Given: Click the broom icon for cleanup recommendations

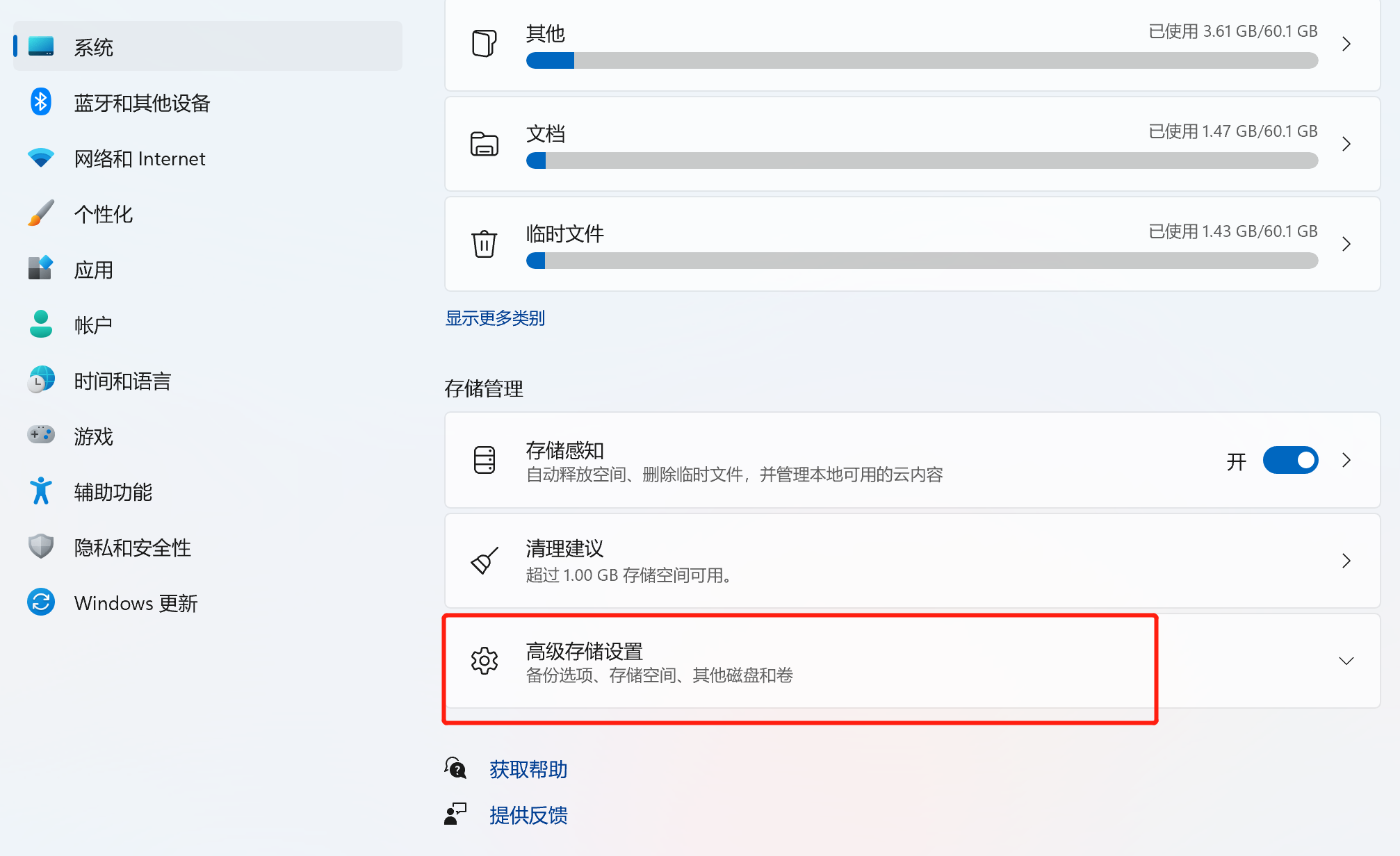Looking at the screenshot, I should tap(484, 561).
